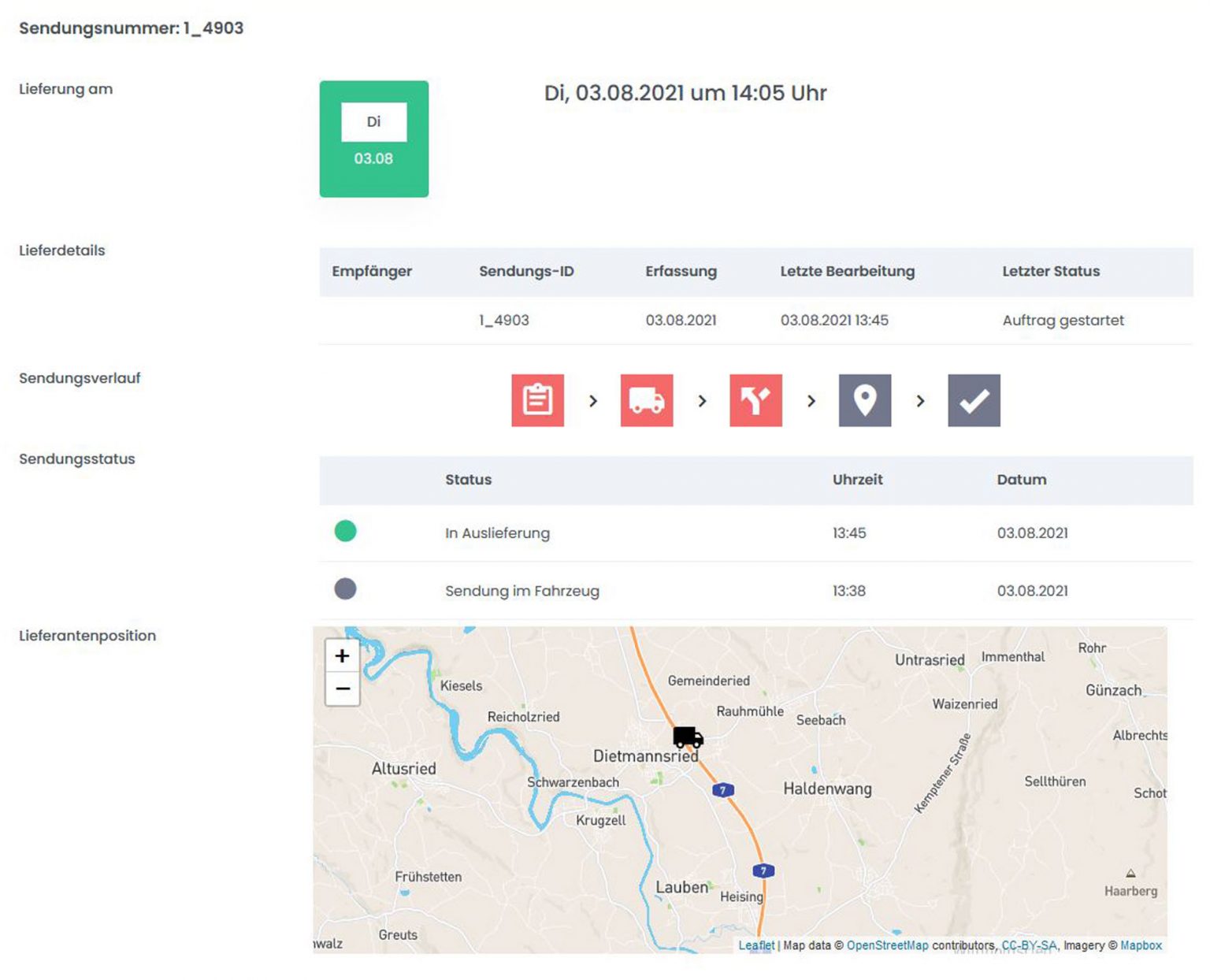Open the CC-BY-SA license link
Screen dimensions: 1210x980
pos(1029,945)
